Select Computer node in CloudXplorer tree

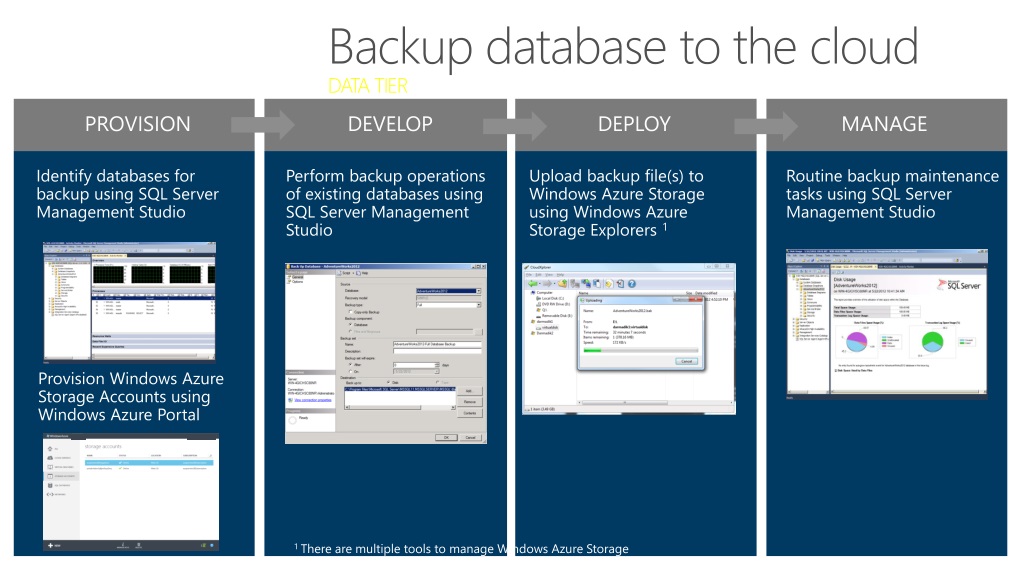544,292
